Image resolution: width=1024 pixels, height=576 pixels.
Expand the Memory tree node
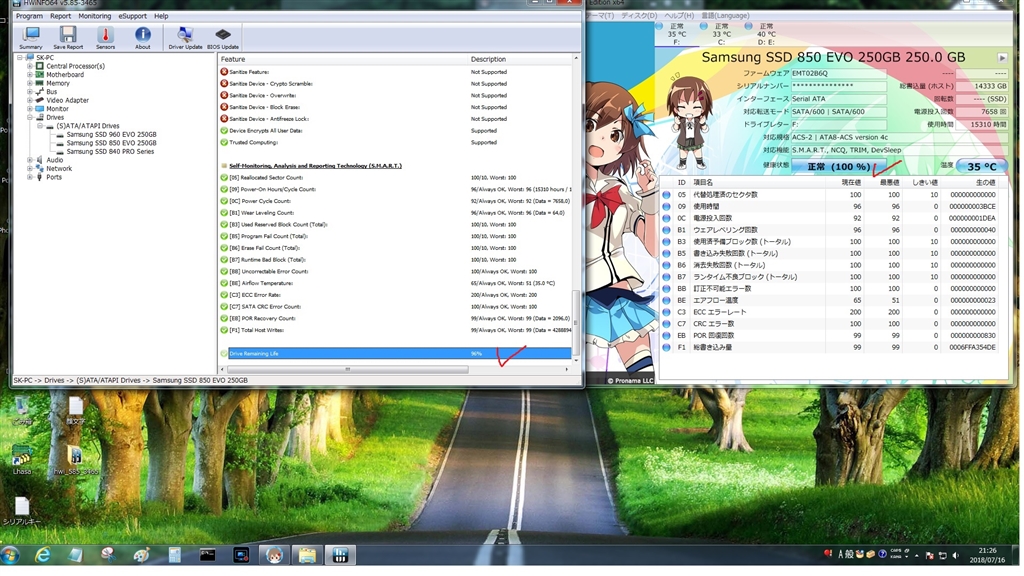pyautogui.click(x=29, y=83)
